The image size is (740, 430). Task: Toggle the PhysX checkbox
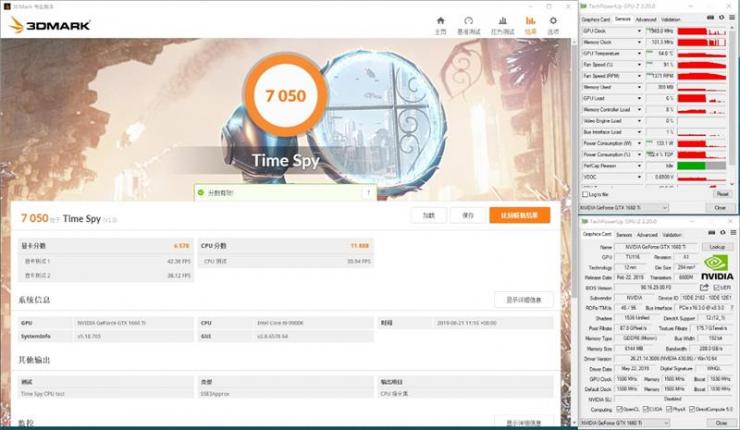coord(669,409)
